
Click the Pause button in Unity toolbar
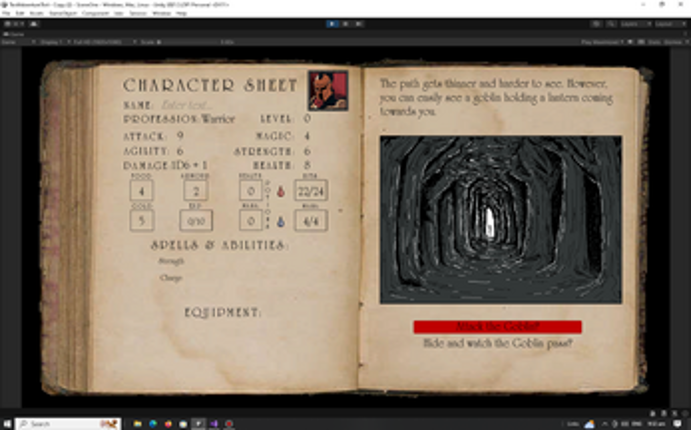(346, 24)
